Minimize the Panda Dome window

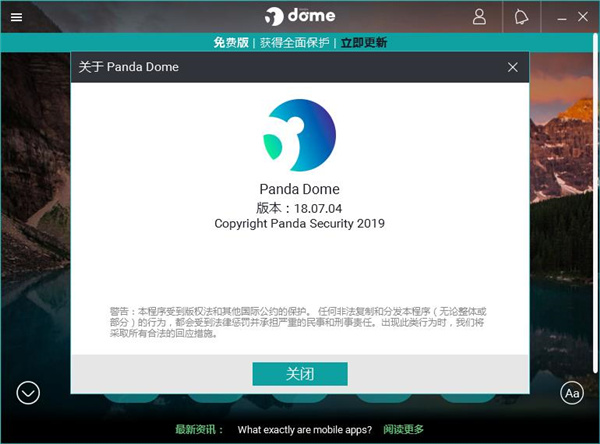(562, 18)
